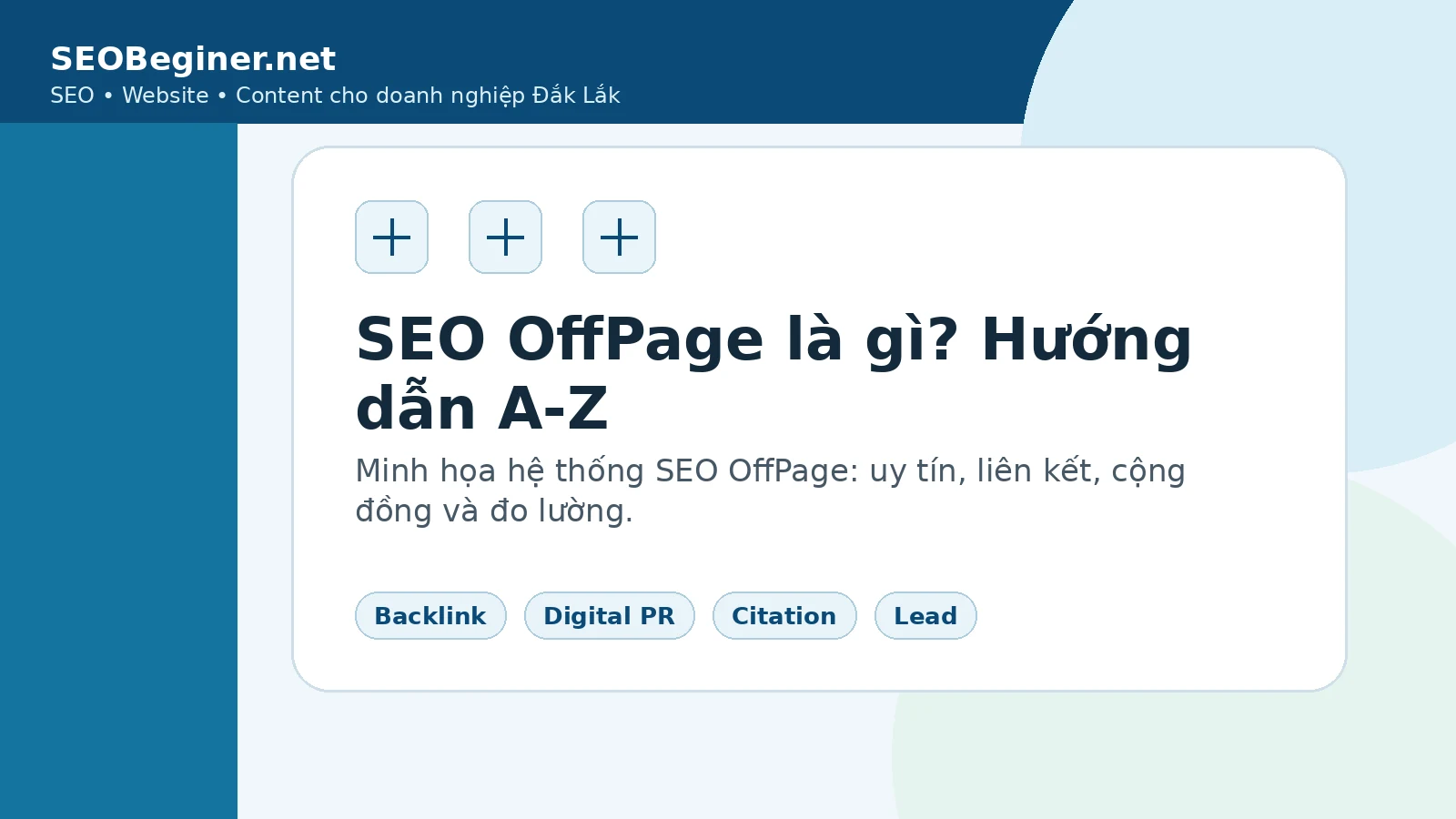Click the description starting 'Minh họa hệ thống'
Screen dimensions: 1456x819
tap(770, 490)
